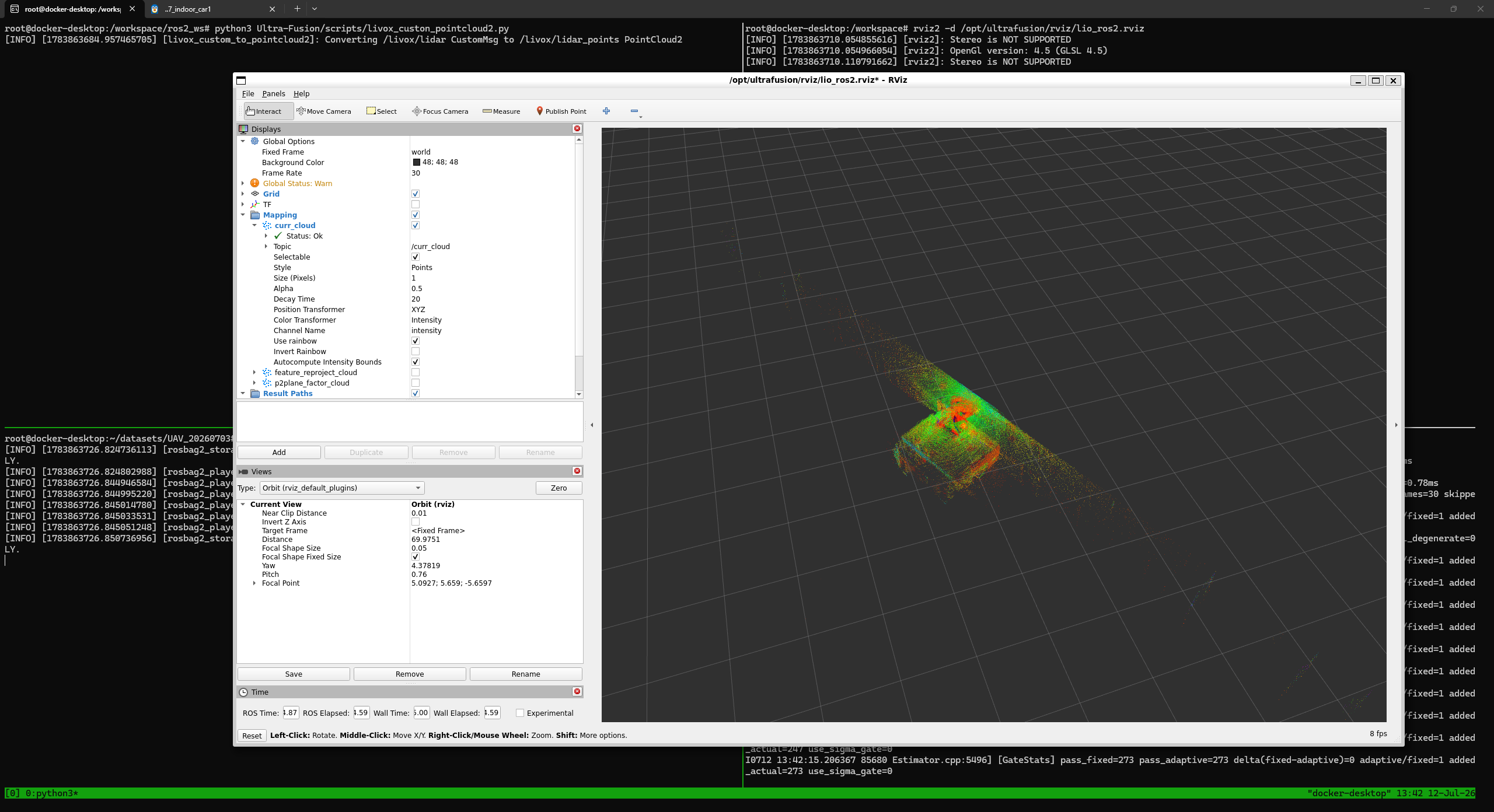Enable the feature_reproject_cloud checkbox
Viewport: 1494px width, 812px height.
pyautogui.click(x=416, y=372)
